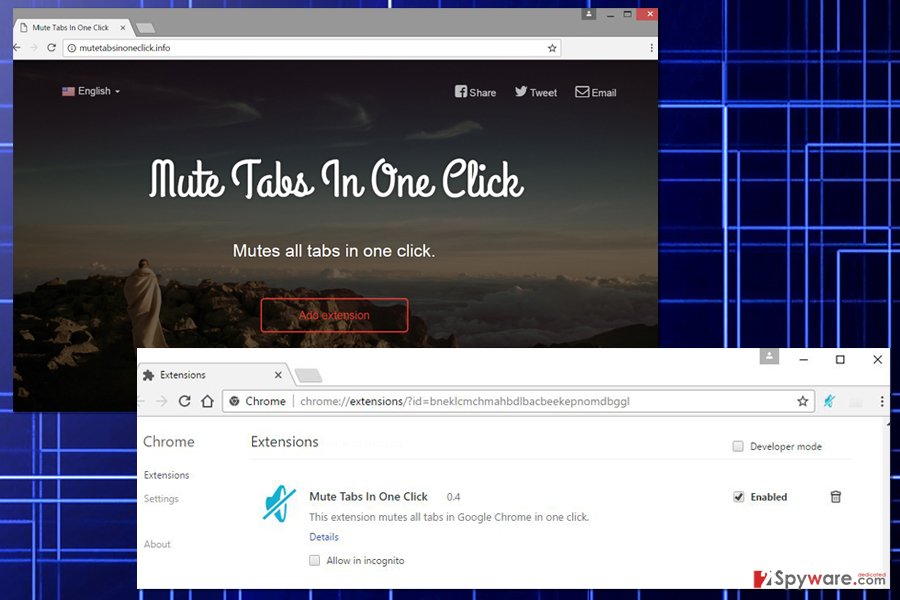Click the back navigation arrow
The width and height of the screenshot is (900, 600).
pyautogui.click(x=143, y=401)
